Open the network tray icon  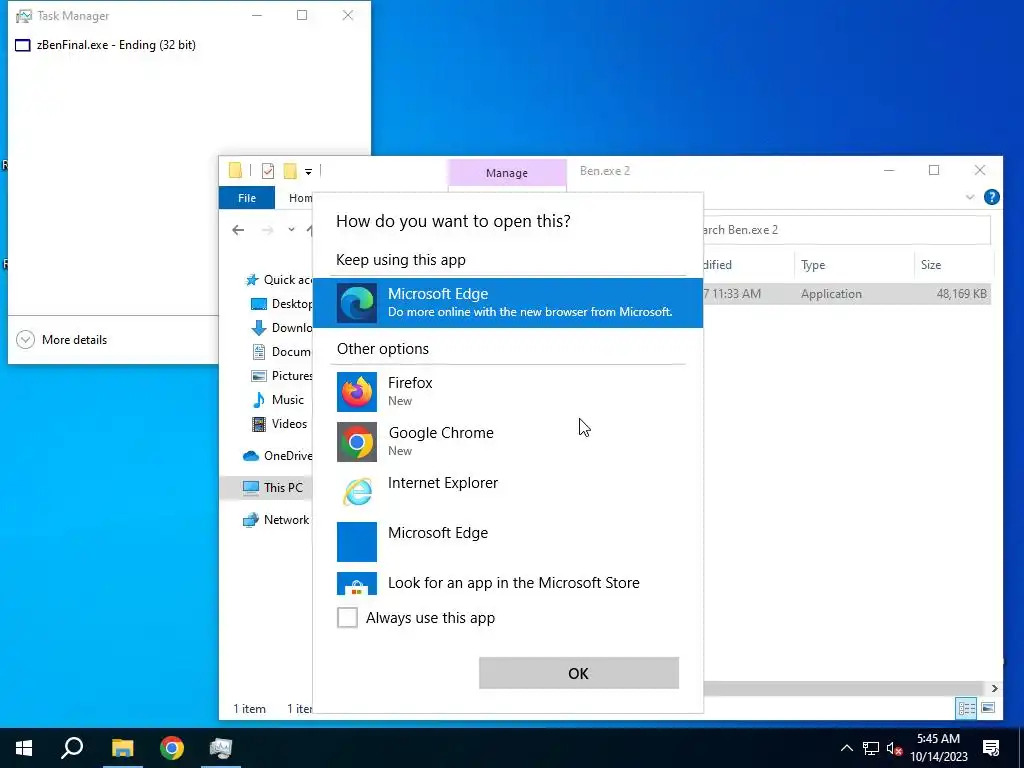(871, 748)
